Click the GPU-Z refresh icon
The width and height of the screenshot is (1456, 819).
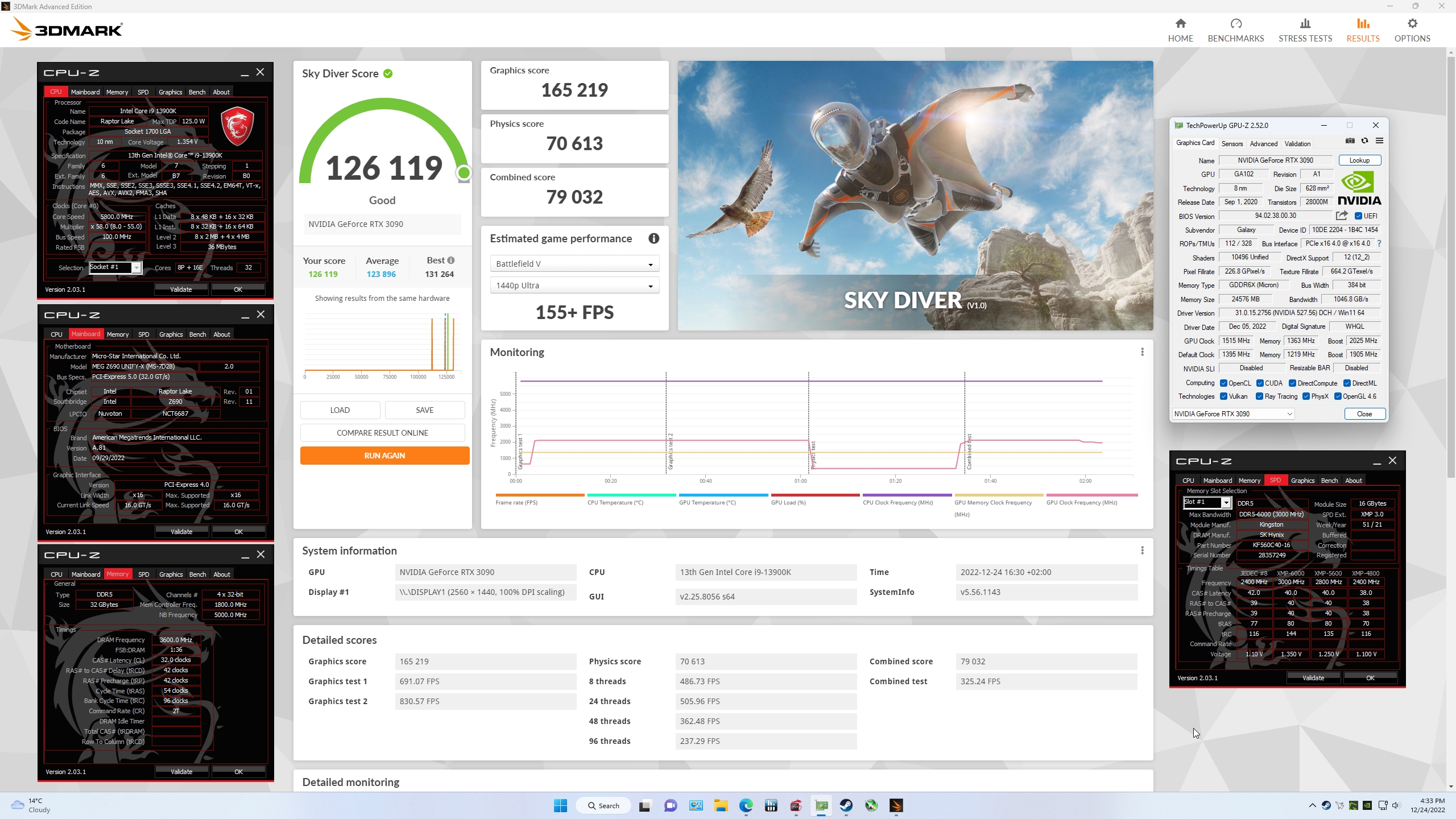coord(1364,141)
